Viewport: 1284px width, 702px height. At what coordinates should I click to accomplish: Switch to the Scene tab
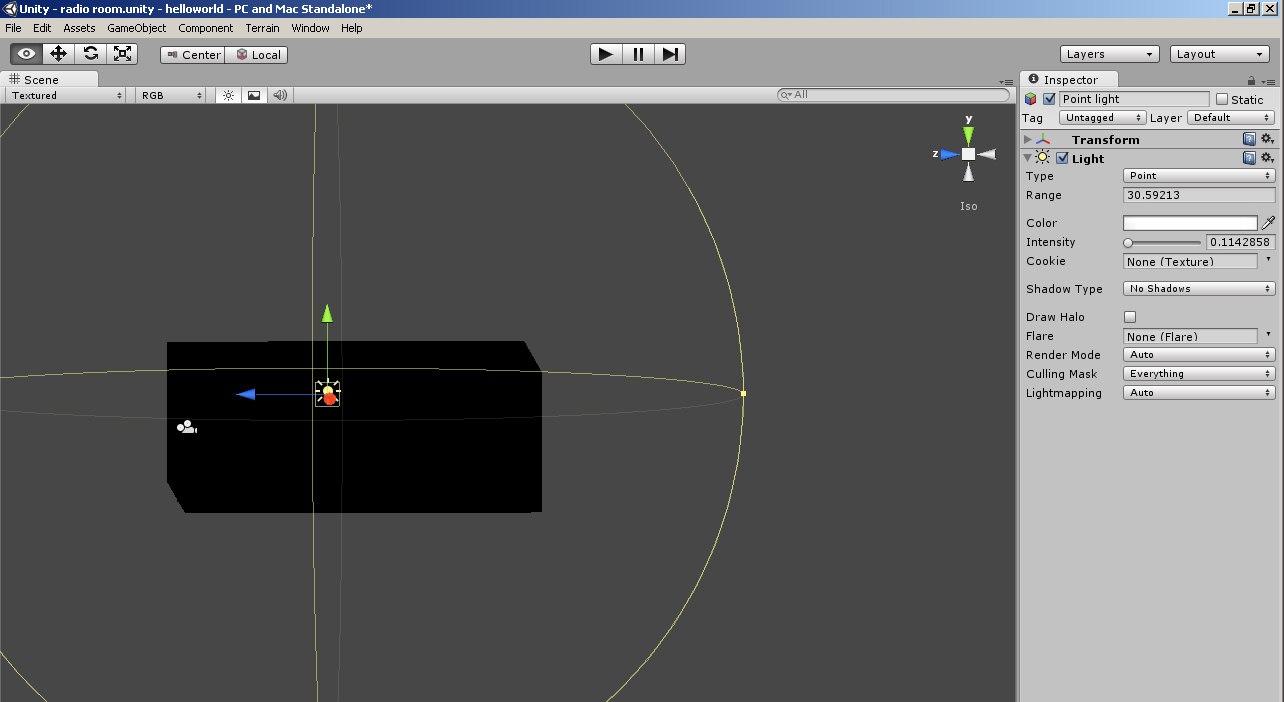tap(42, 79)
